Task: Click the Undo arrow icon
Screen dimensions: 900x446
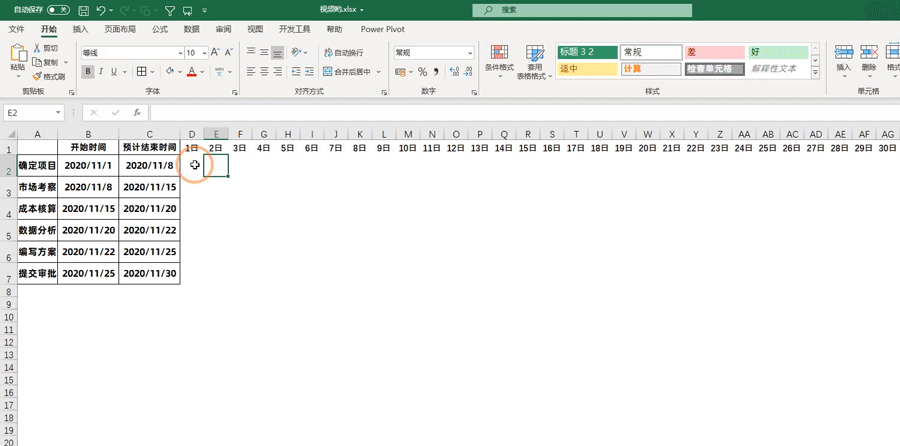Action: [x=101, y=10]
